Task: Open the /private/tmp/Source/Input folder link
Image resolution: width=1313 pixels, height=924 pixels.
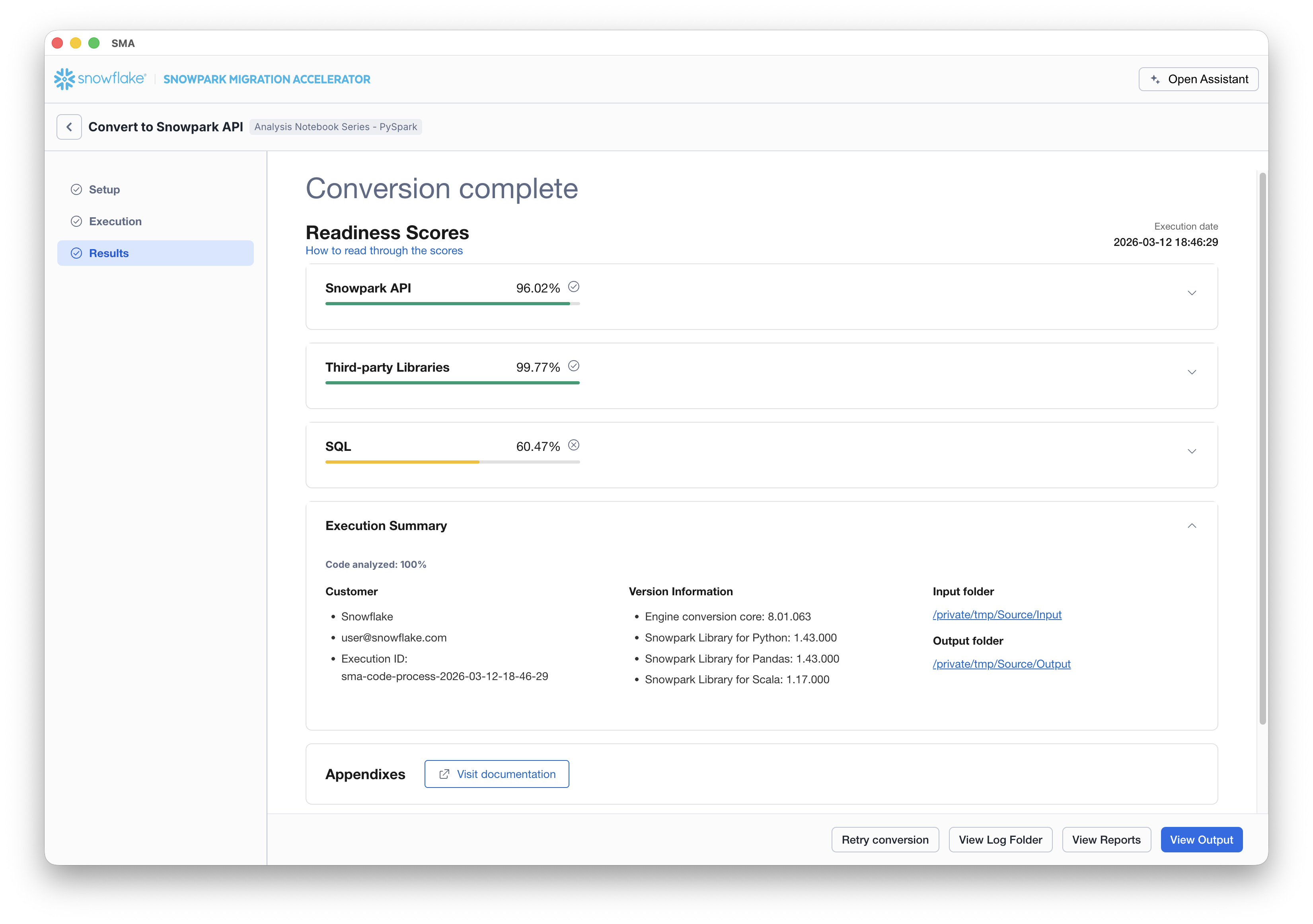Action: click(997, 614)
